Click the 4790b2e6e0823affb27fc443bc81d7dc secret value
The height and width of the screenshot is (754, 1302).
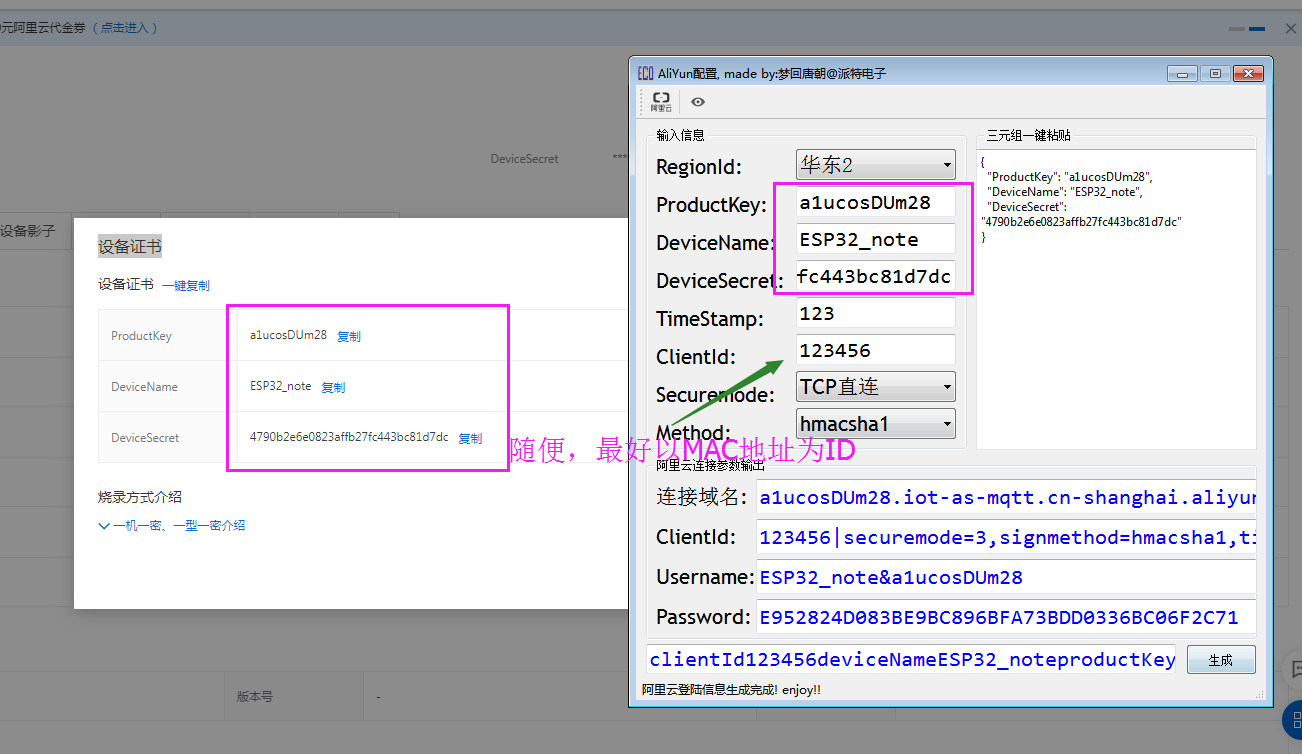[349, 437]
